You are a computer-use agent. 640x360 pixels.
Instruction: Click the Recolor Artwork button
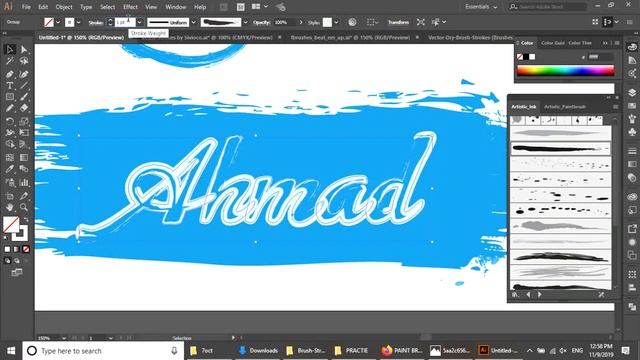(352, 22)
